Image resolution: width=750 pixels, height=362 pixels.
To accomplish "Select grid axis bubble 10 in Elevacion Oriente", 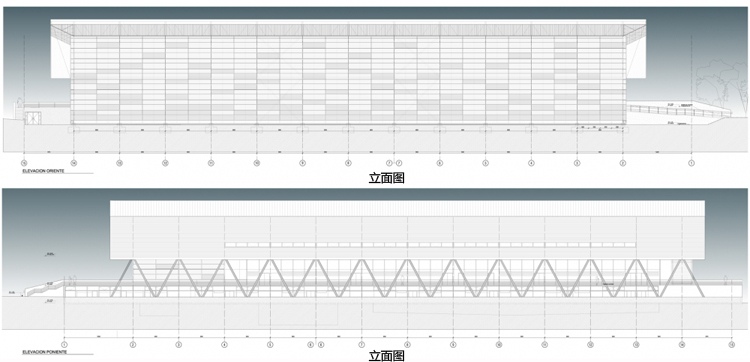I will point(257,163).
